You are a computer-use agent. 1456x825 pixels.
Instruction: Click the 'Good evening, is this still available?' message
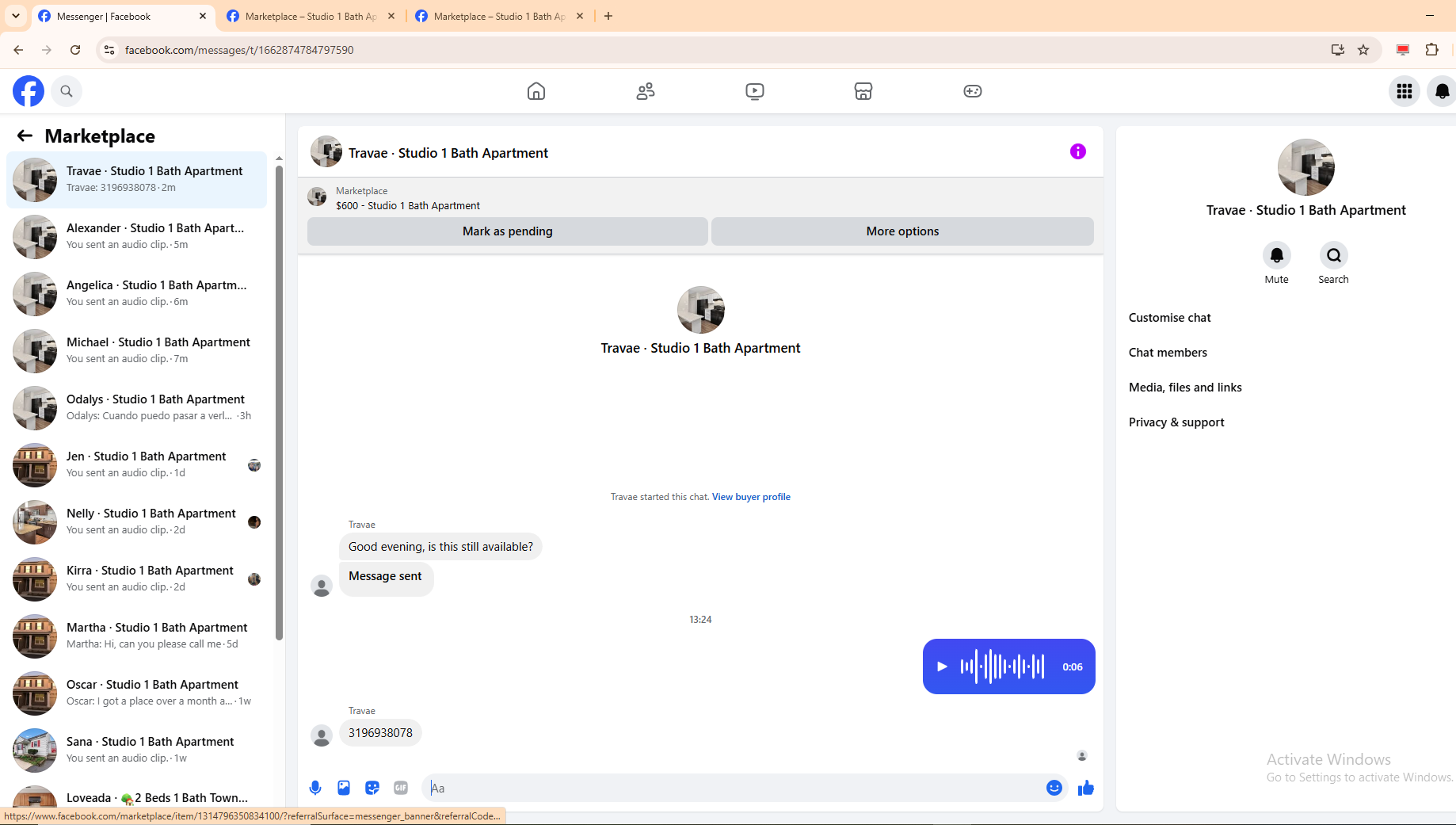click(x=440, y=547)
